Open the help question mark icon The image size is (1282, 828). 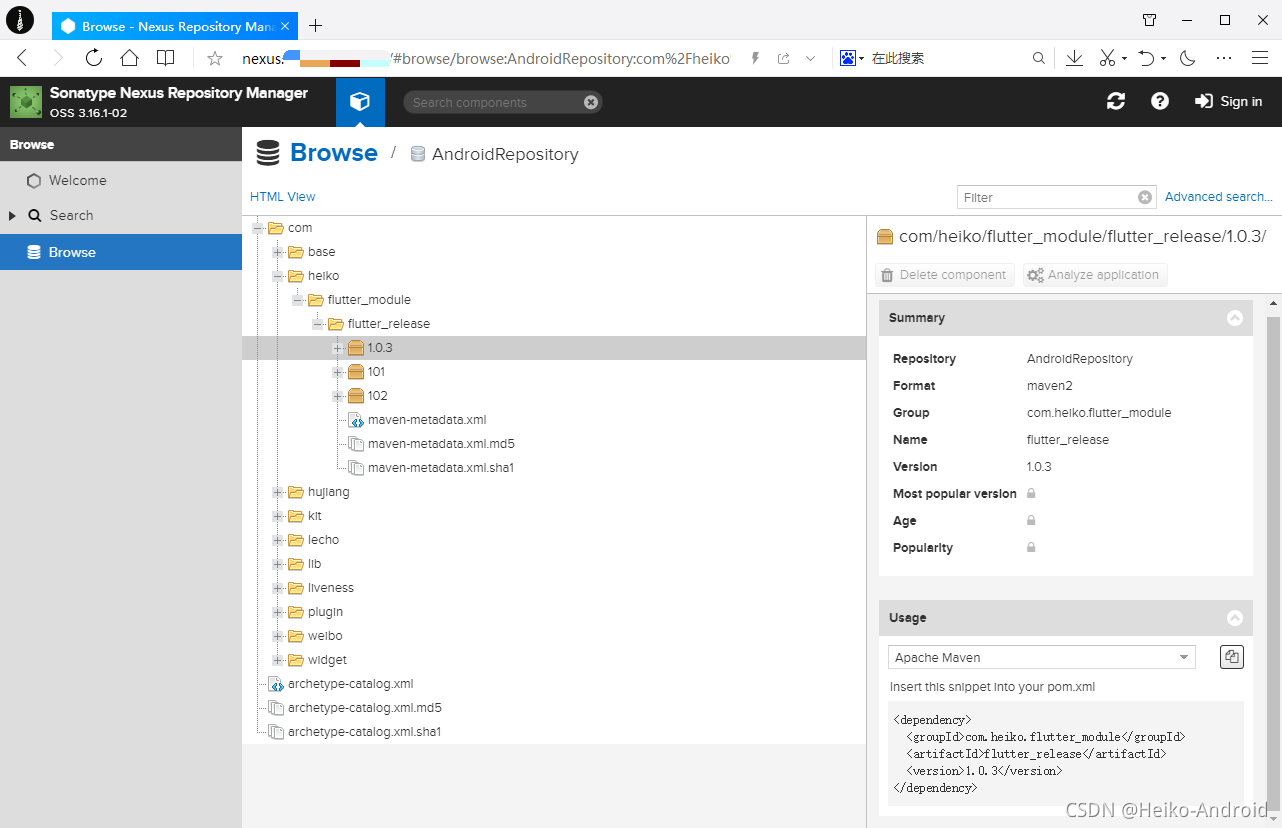[1160, 101]
